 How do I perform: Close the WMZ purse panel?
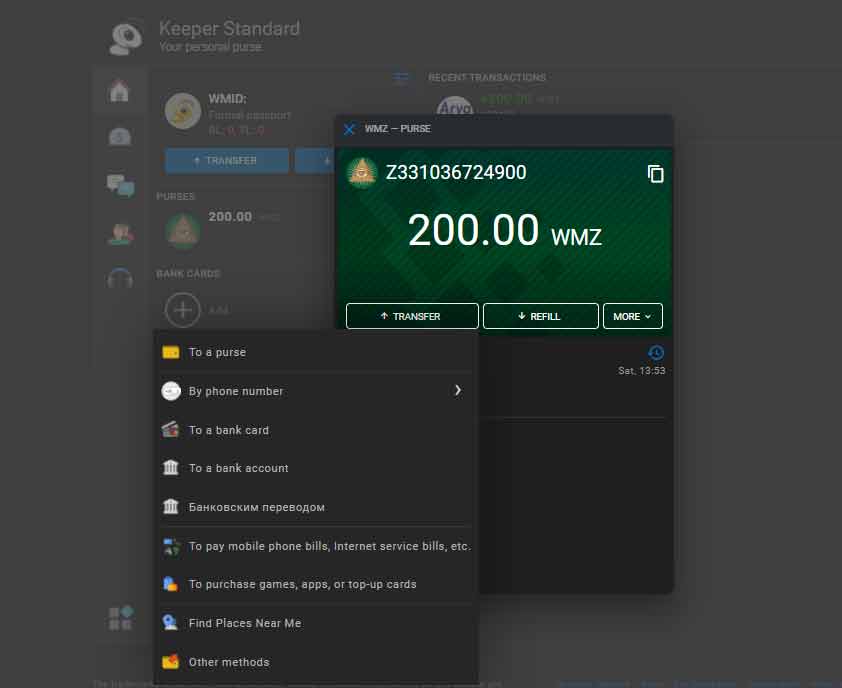click(349, 129)
